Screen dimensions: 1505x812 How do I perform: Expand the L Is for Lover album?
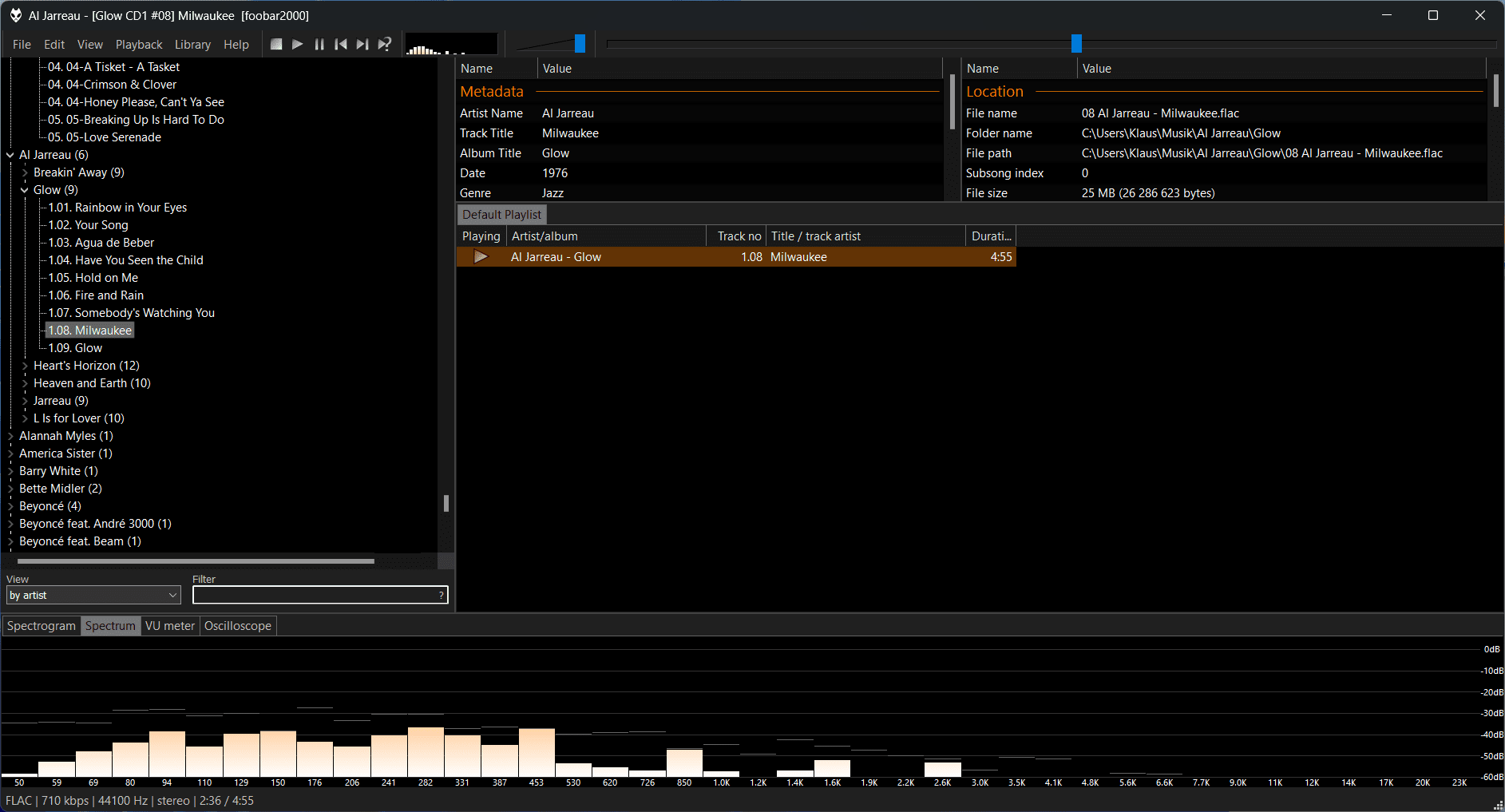click(25, 418)
